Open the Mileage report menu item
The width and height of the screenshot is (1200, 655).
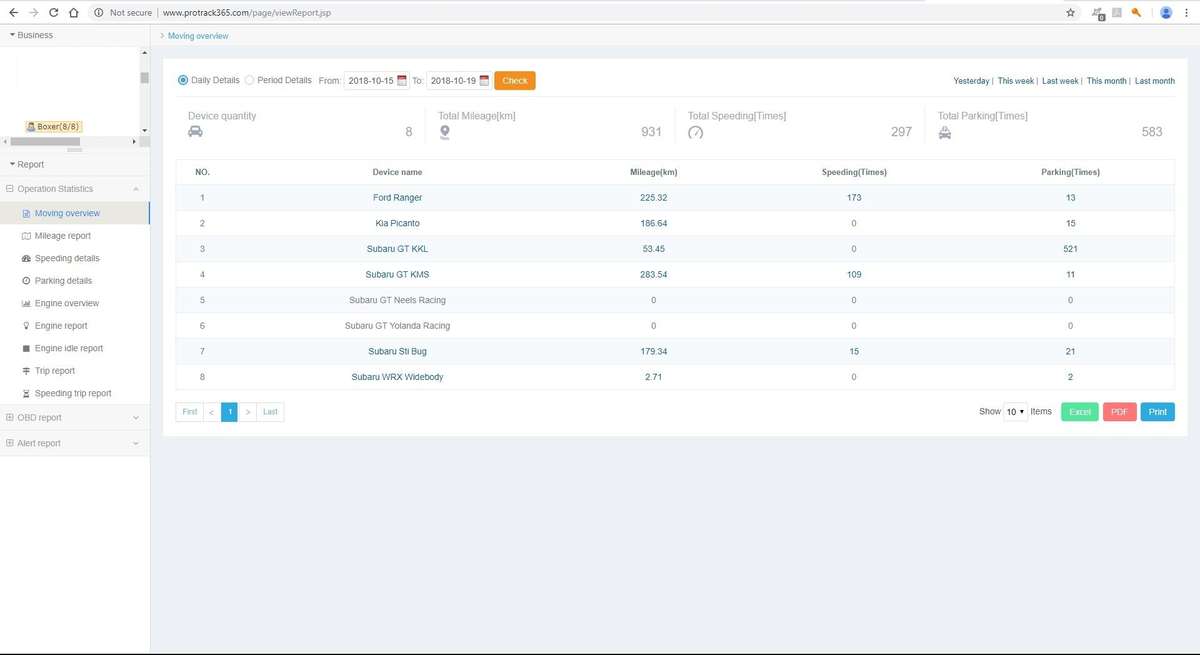pyautogui.click(x=62, y=236)
